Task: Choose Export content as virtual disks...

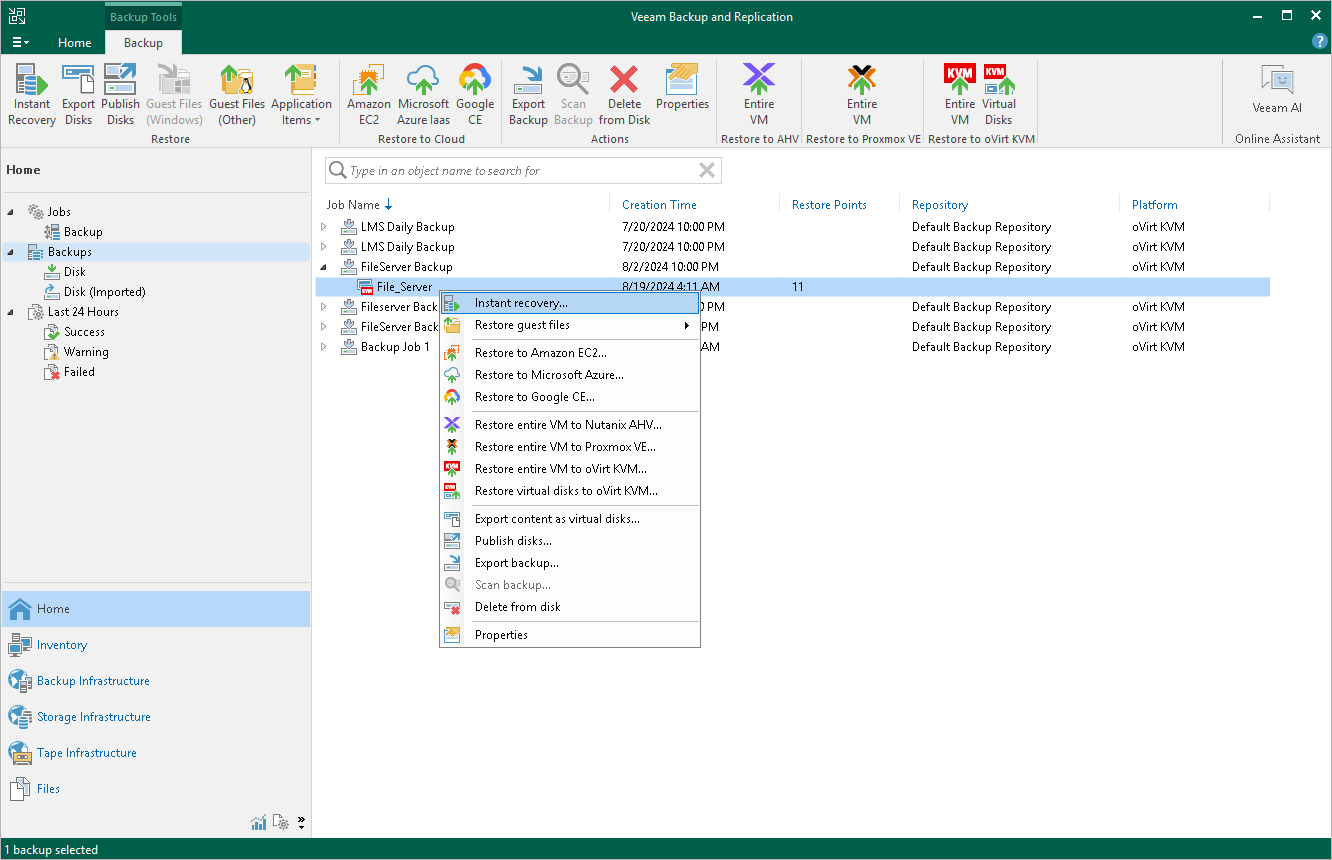Action: [x=570, y=519]
